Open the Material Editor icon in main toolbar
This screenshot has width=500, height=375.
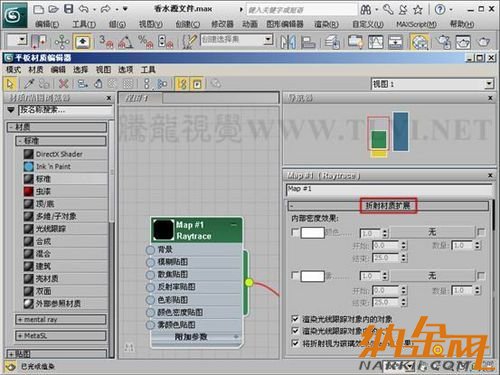coord(419,42)
